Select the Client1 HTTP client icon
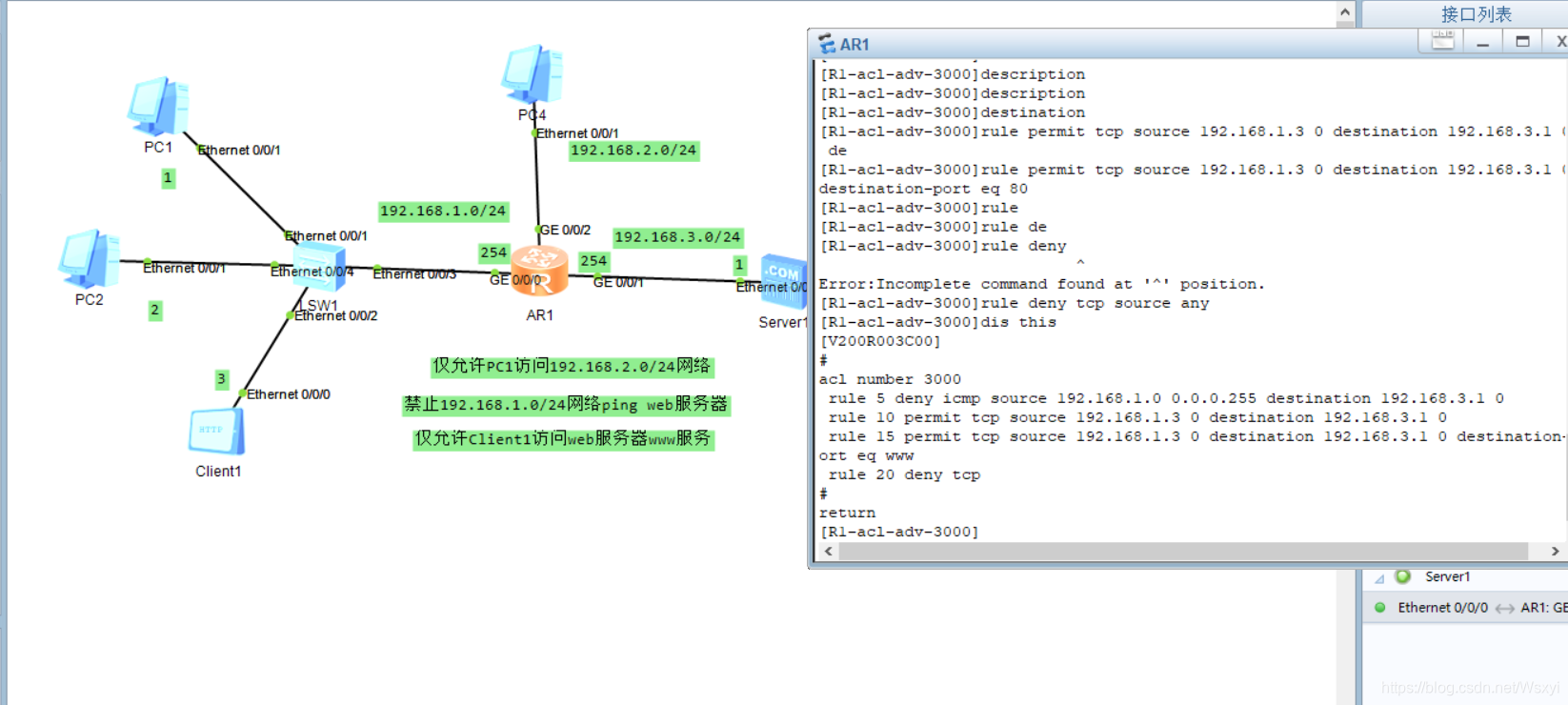This screenshot has width=1568, height=705. tap(217, 432)
